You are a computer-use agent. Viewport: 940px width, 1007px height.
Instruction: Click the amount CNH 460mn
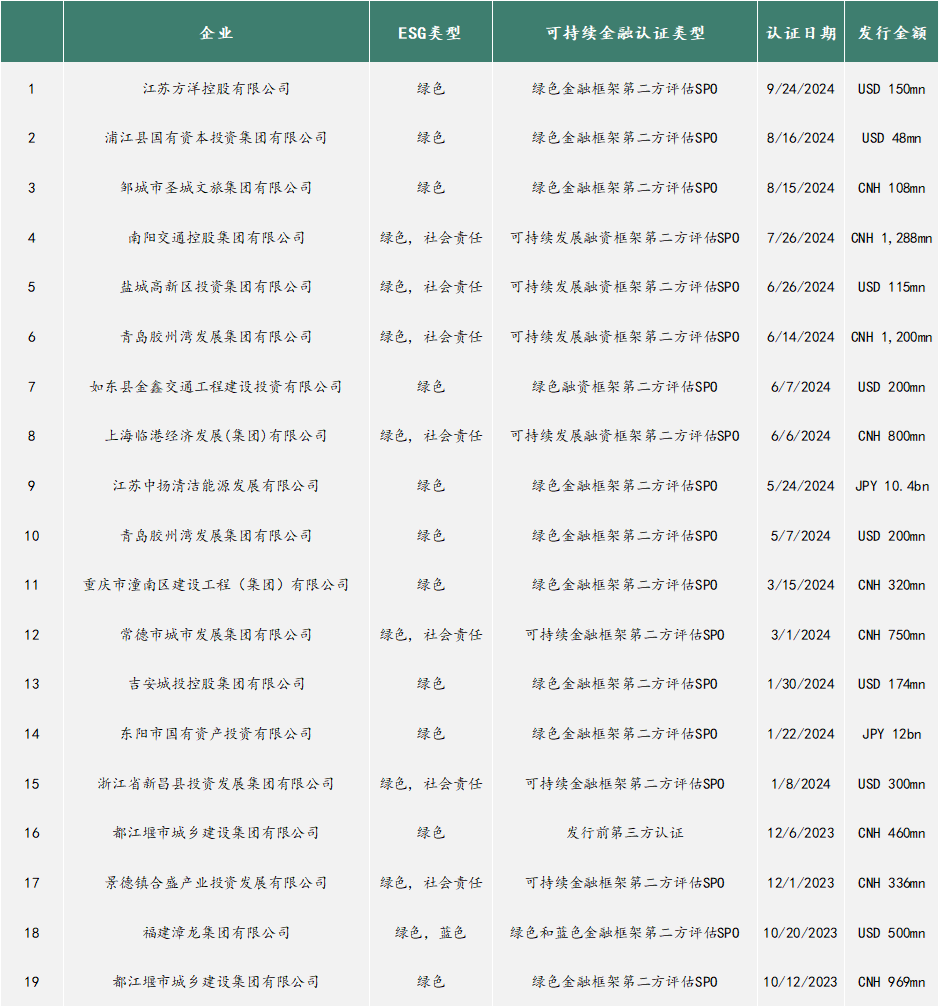click(x=892, y=833)
